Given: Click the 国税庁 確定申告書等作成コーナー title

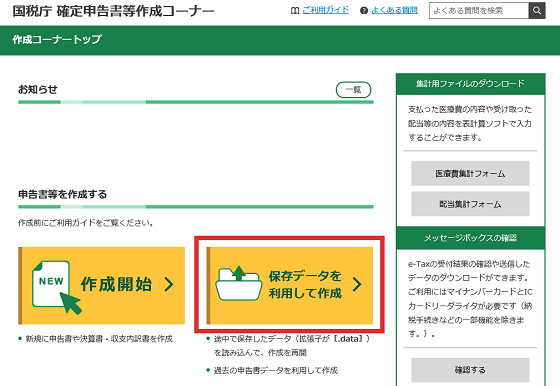Looking at the screenshot, I should 114,11.
